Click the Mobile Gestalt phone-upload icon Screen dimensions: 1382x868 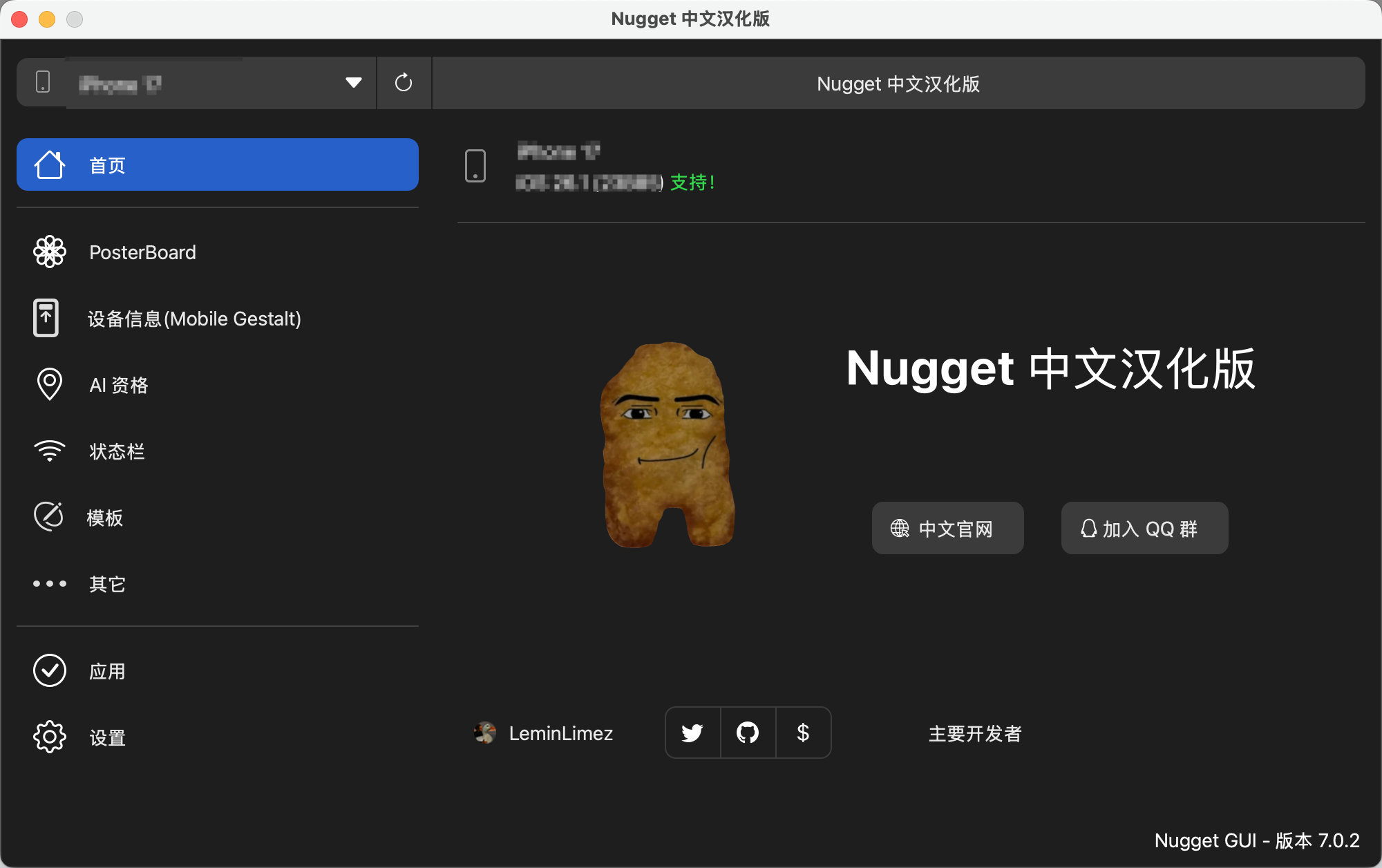(46, 318)
